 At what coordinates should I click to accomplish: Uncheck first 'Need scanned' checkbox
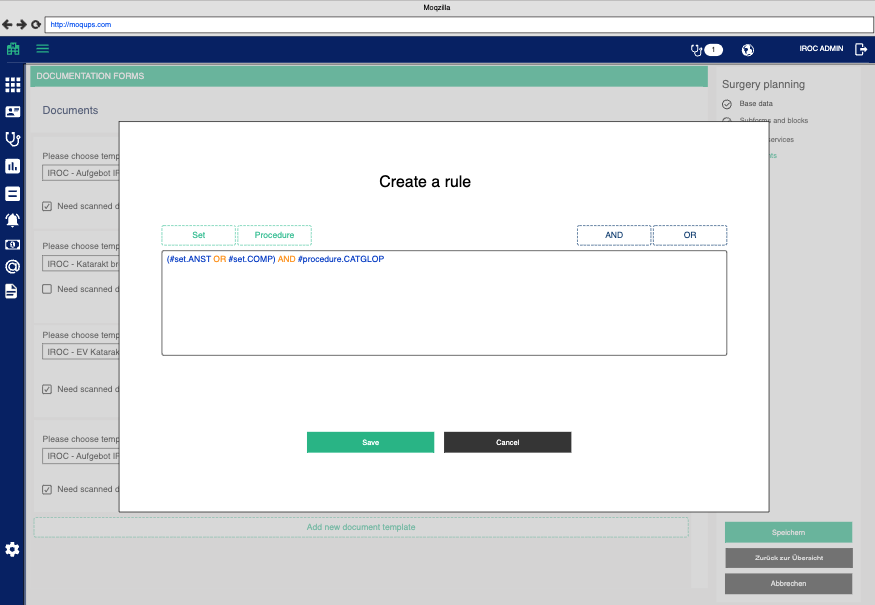47,206
